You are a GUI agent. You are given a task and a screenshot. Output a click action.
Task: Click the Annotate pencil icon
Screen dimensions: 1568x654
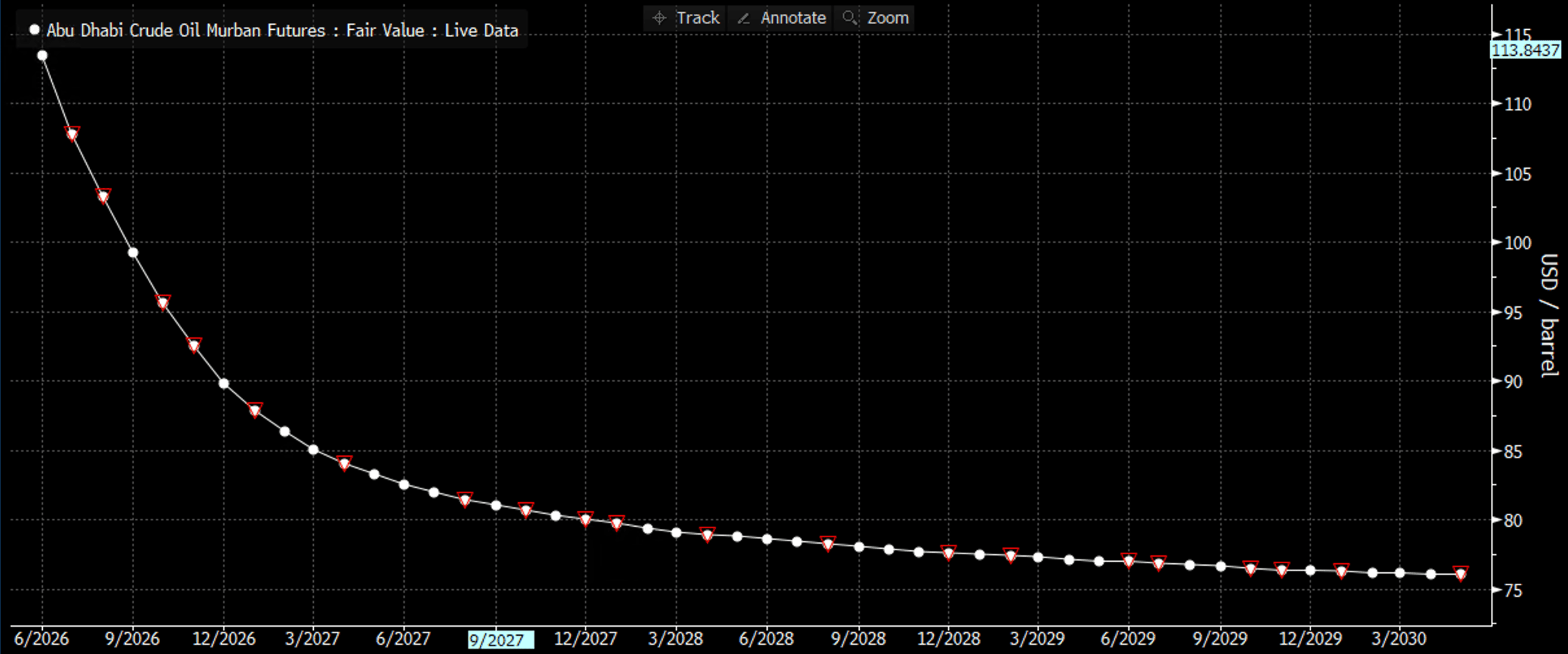[743, 18]
